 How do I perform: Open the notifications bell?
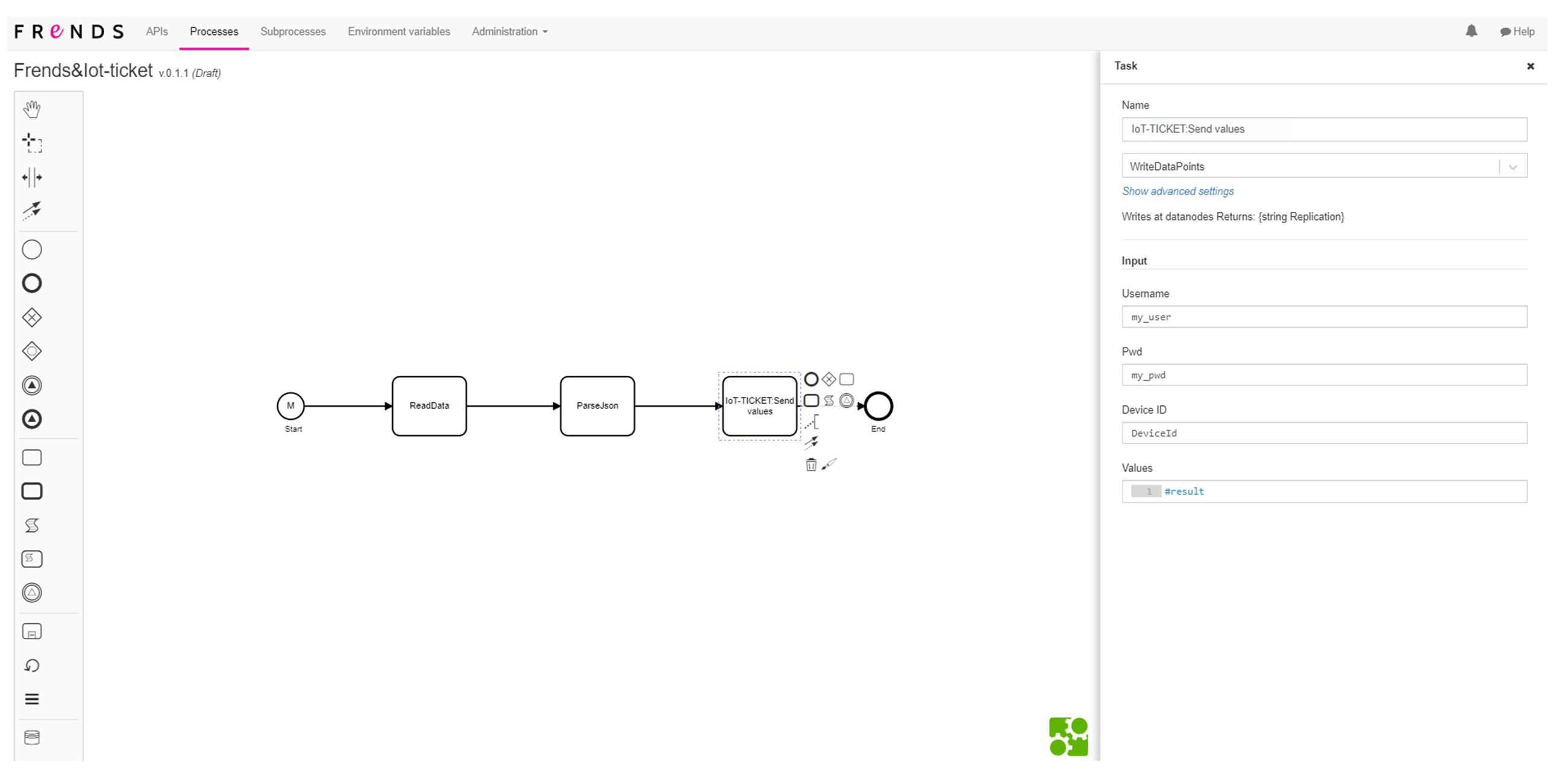tap(1470, 32)
